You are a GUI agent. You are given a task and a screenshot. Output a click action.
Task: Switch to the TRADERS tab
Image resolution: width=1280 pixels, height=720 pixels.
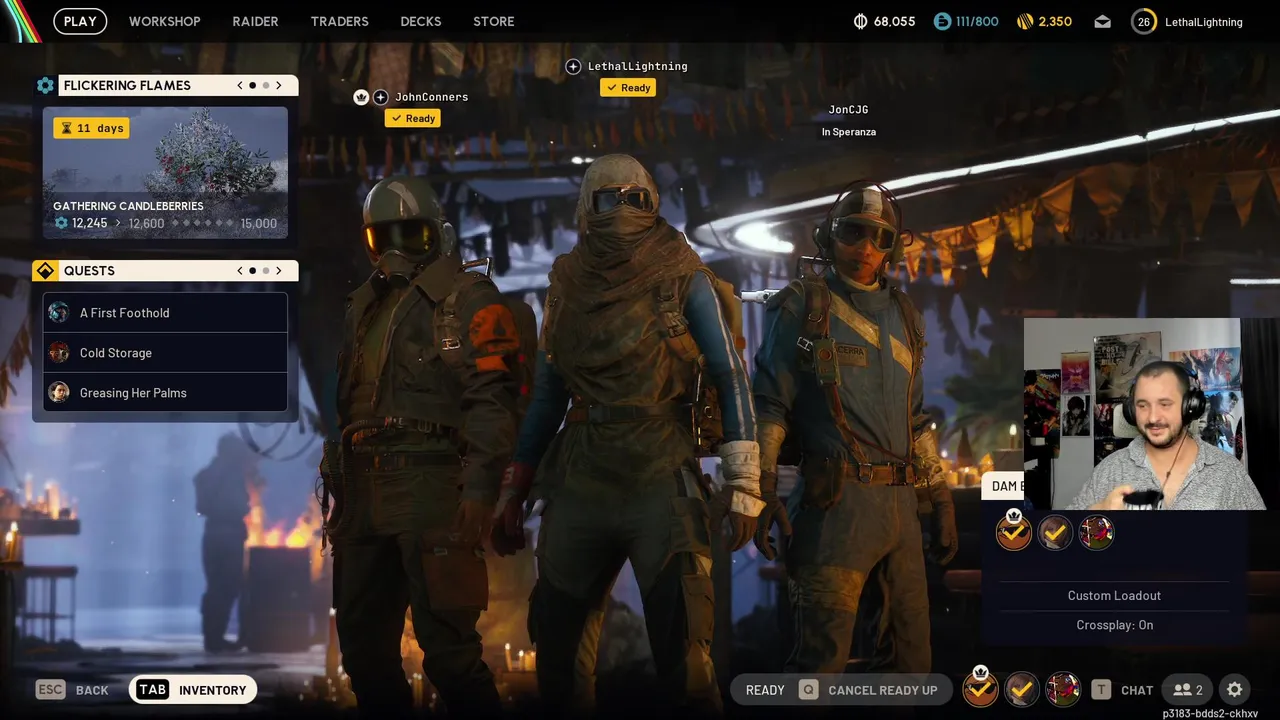(339, 21)
